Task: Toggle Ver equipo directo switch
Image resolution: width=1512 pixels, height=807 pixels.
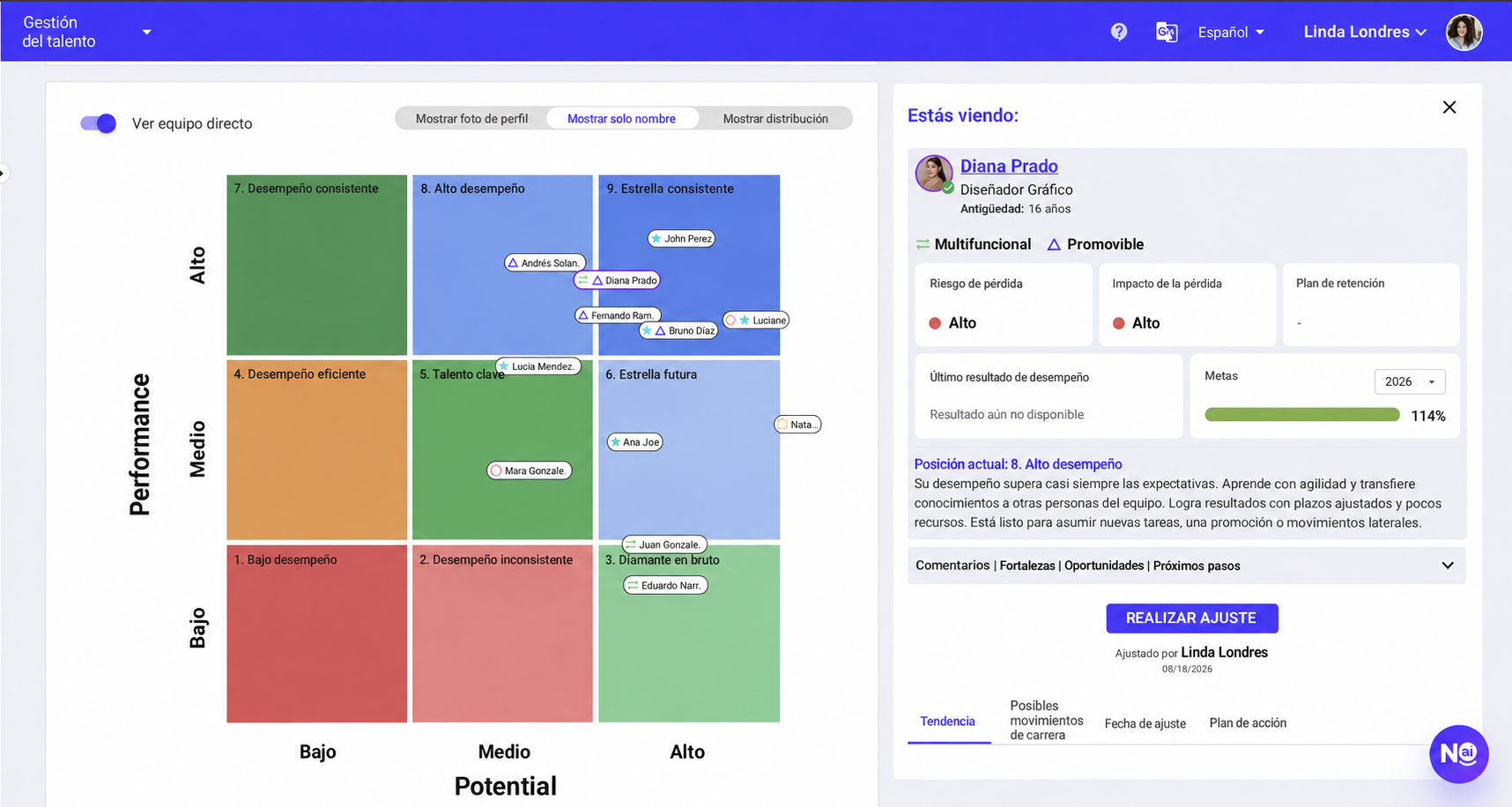Action: click(98, 123)
